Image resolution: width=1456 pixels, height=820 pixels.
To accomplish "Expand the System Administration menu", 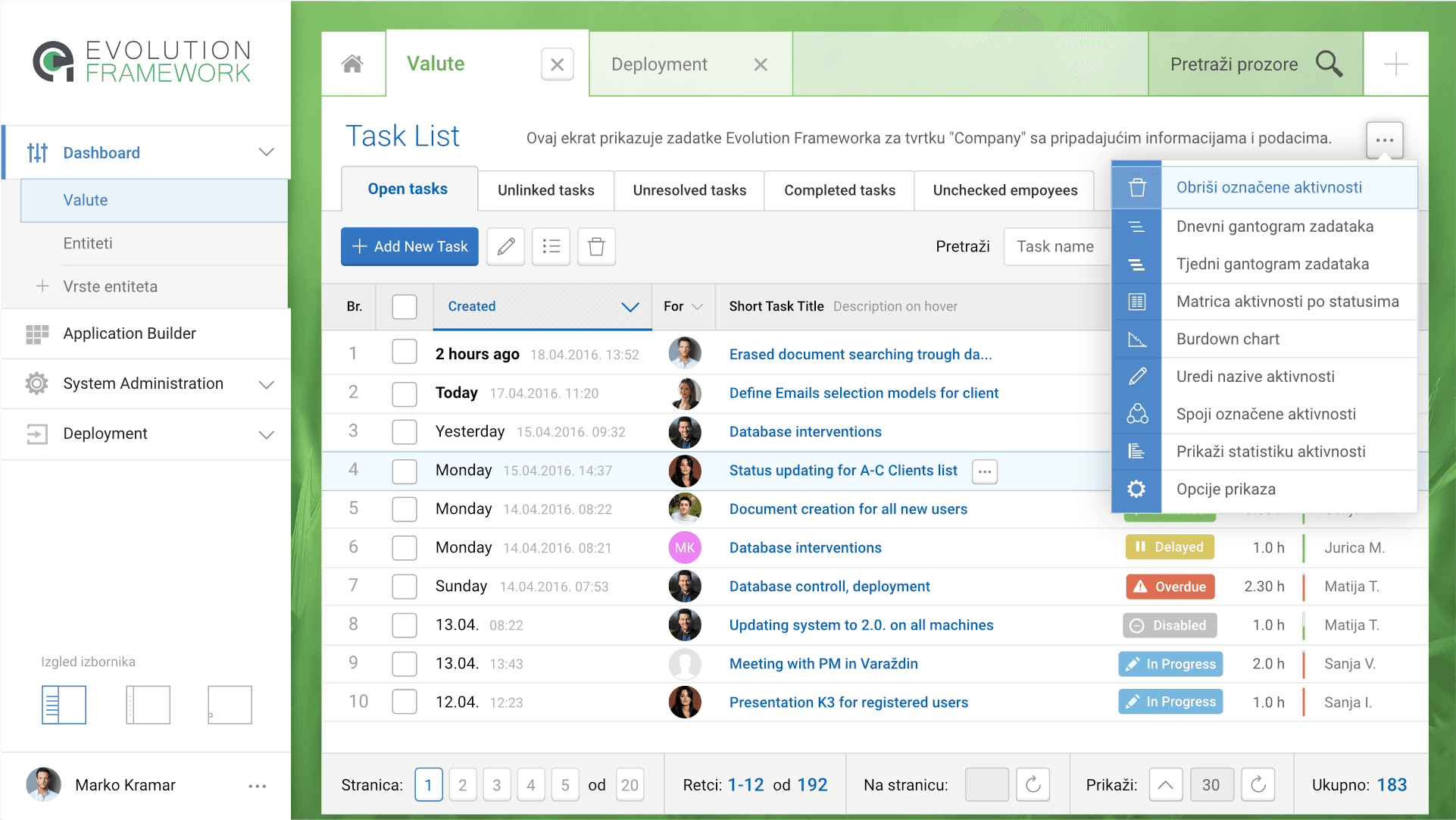I will [x=266, y=384].
